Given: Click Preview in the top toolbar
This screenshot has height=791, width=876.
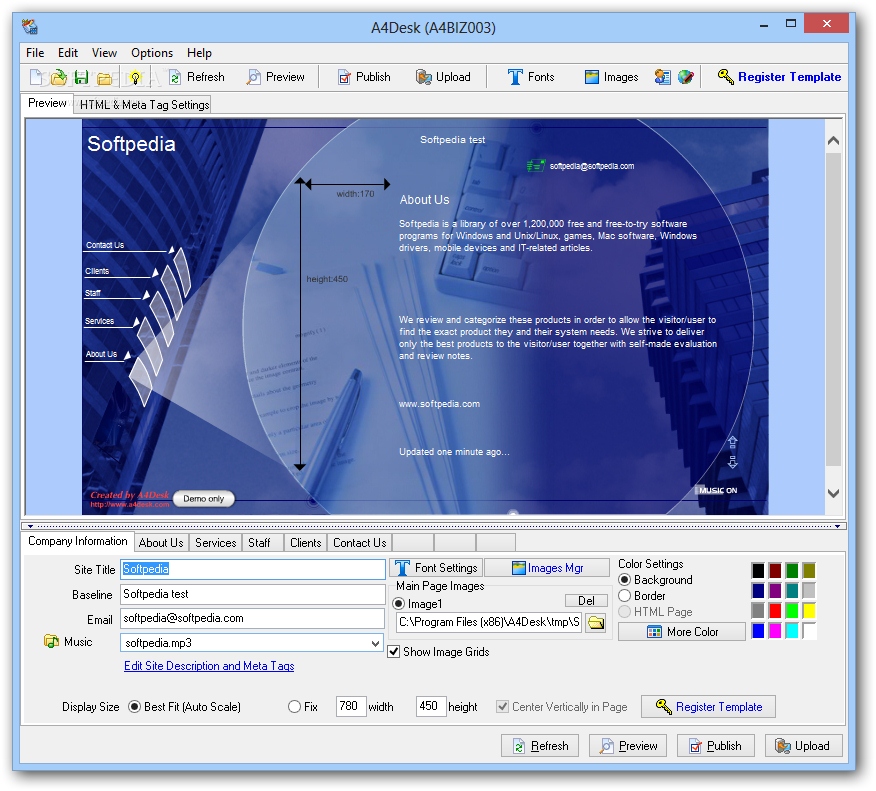Looking at the screenshot, I should coord(276,77).
